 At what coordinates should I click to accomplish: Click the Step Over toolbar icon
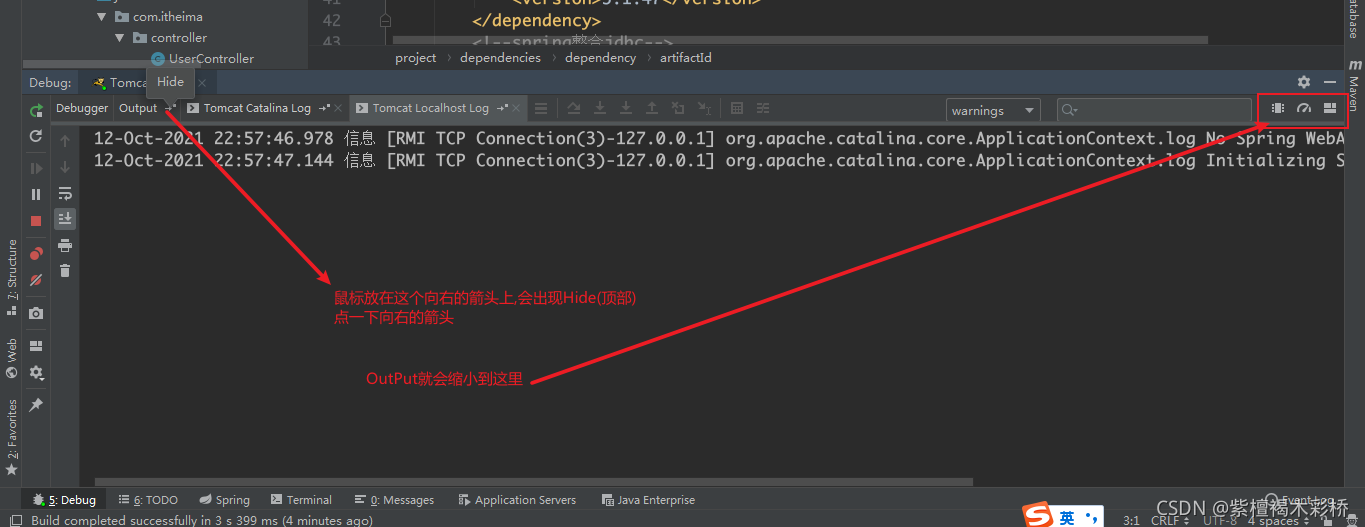pos(574,108)
